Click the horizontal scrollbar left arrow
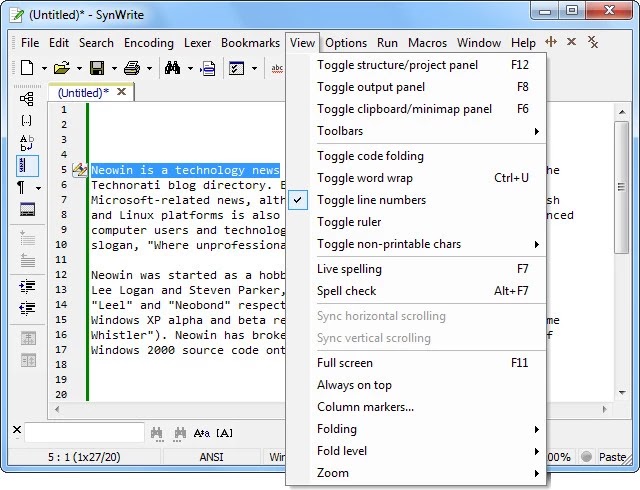This screenshot has height=490, width=640. (57, 409)
